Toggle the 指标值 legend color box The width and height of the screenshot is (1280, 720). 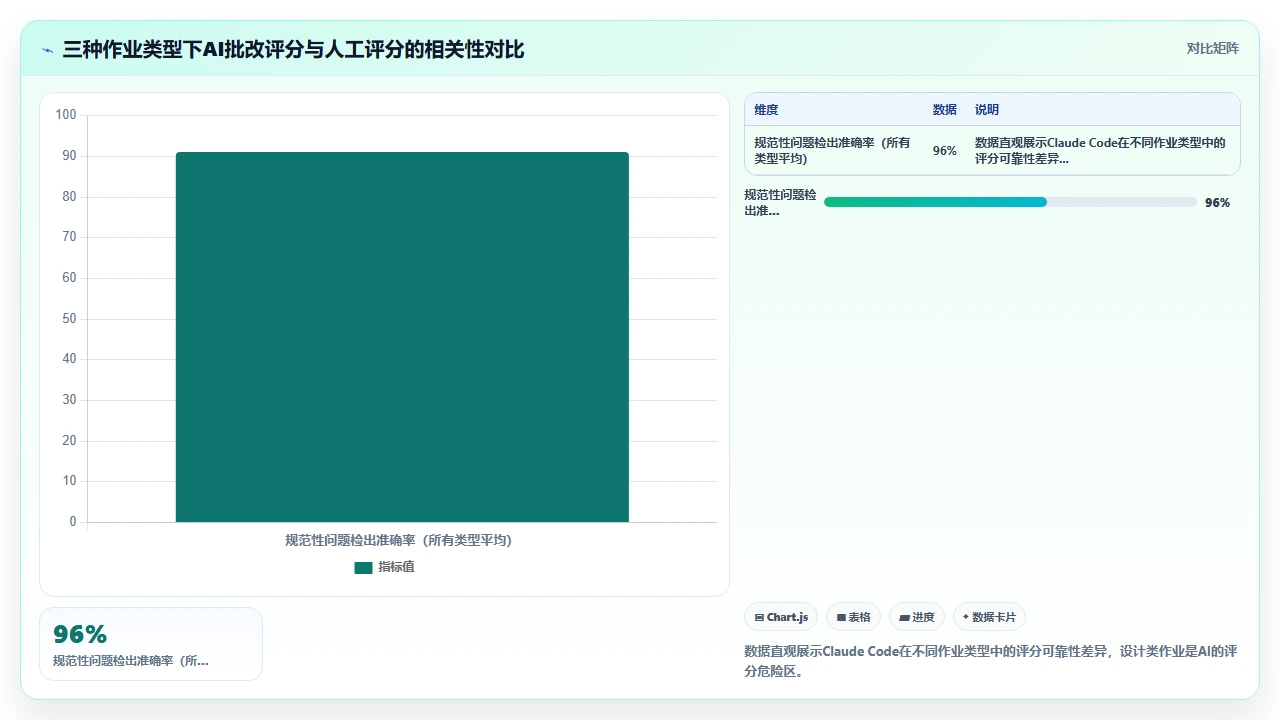363,567
